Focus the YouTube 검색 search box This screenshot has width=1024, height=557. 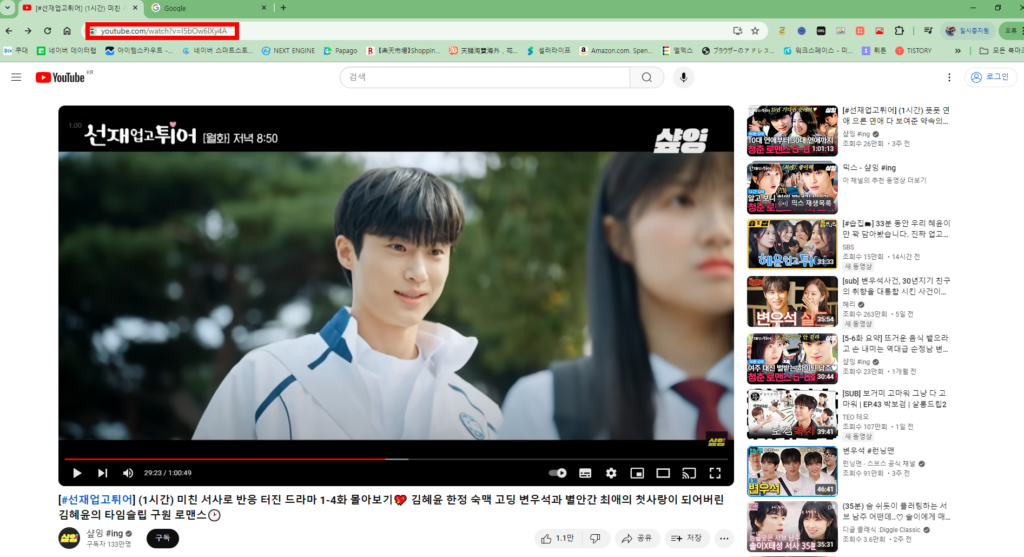(485, 77)
